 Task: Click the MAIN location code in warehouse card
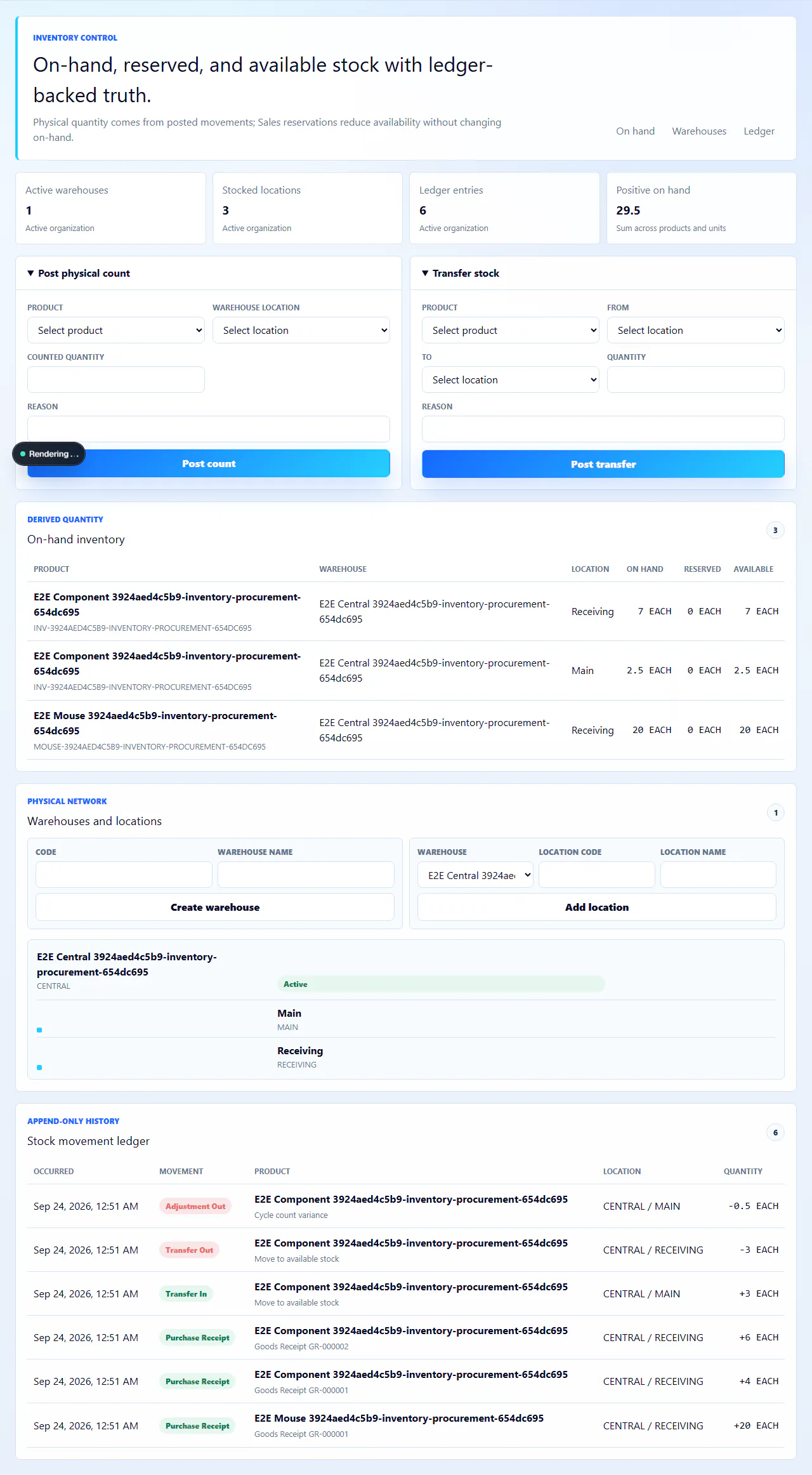[287, 1027]
